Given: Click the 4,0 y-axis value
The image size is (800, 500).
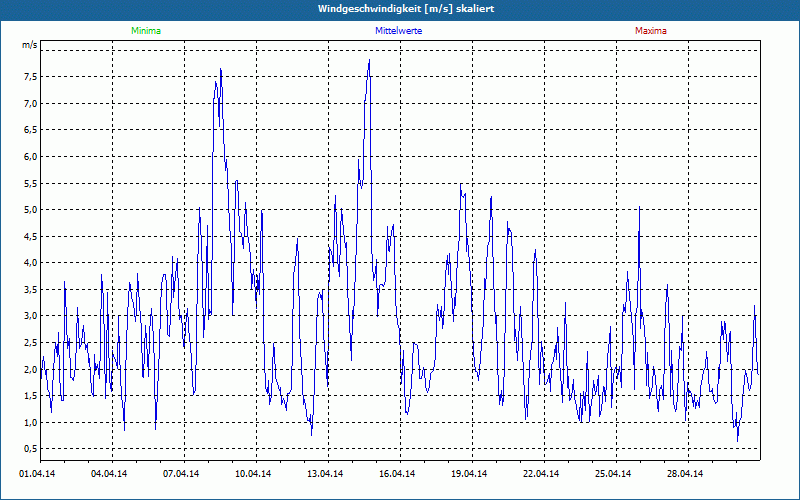Looking at the screenshot, I should 31,263.
